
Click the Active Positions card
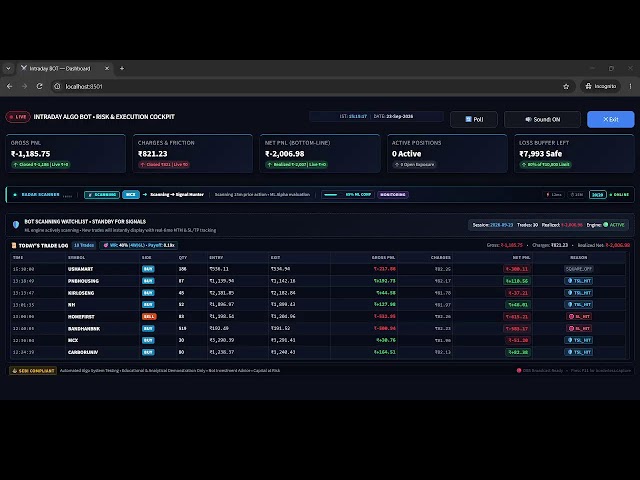(x=447, y=153)
